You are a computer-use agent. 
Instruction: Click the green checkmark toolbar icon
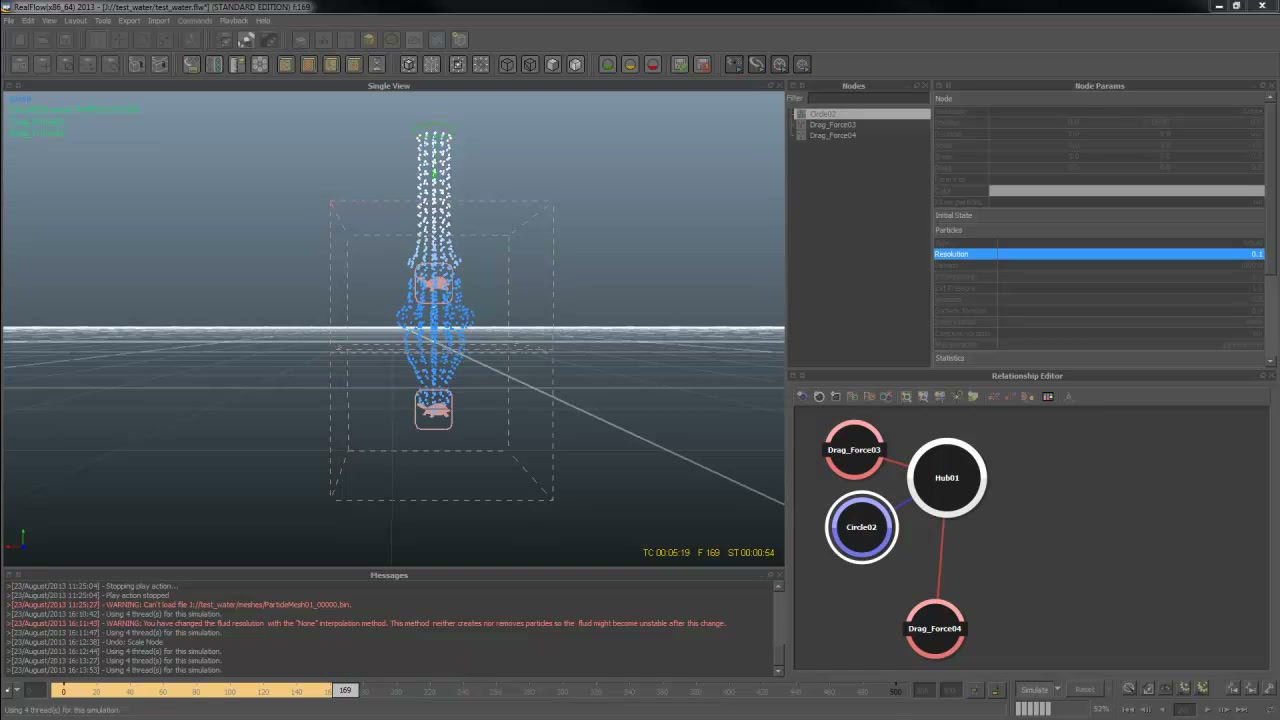[680, 65]
